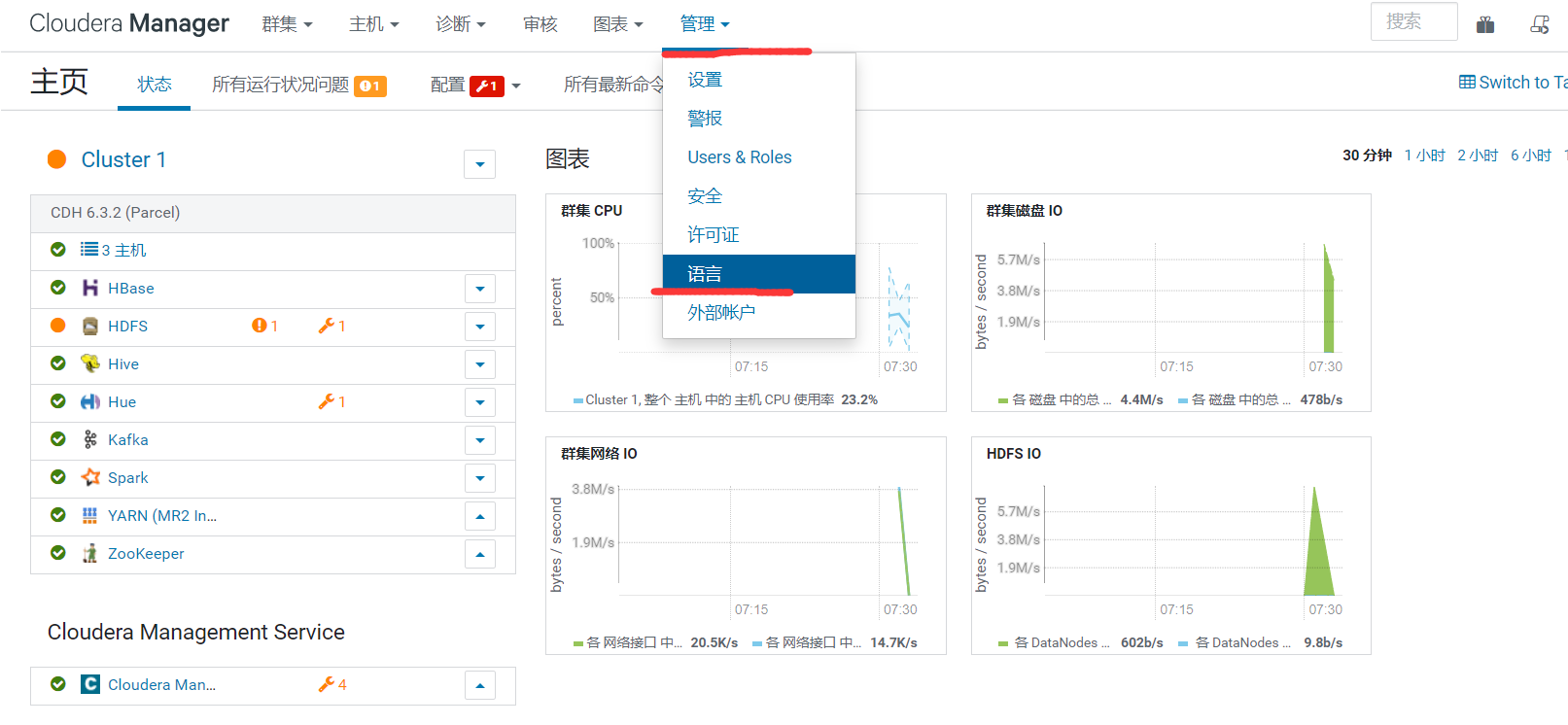
Task: Open the YARN (MR2 In... service link
Action: coord(162,515)
